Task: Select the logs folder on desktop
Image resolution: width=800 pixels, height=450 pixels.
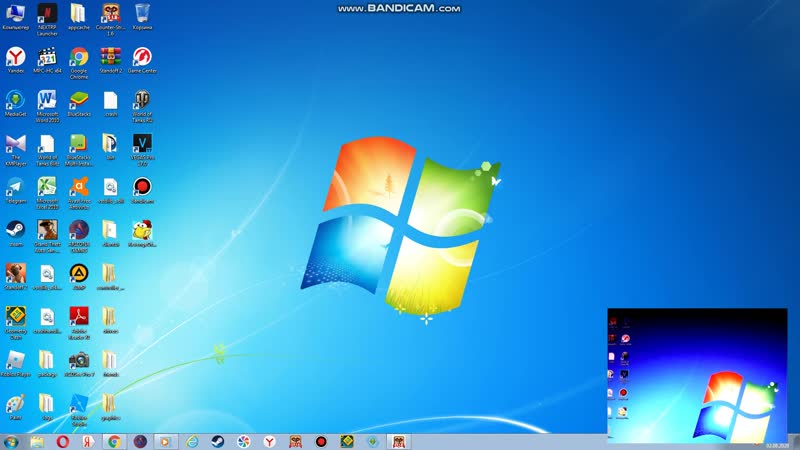Action: 47,407
